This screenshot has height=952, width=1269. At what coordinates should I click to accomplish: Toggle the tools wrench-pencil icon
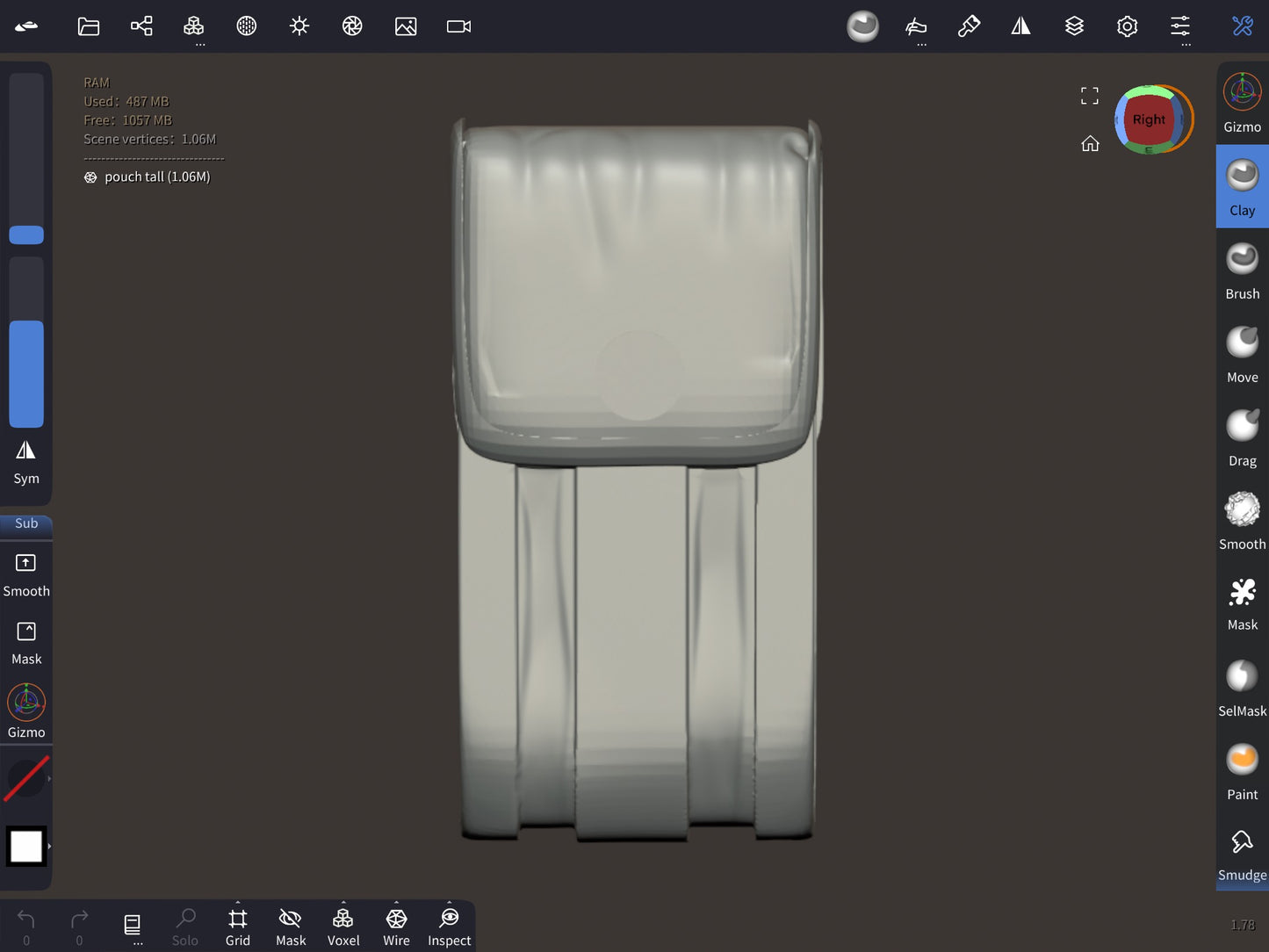(1242, 26)
